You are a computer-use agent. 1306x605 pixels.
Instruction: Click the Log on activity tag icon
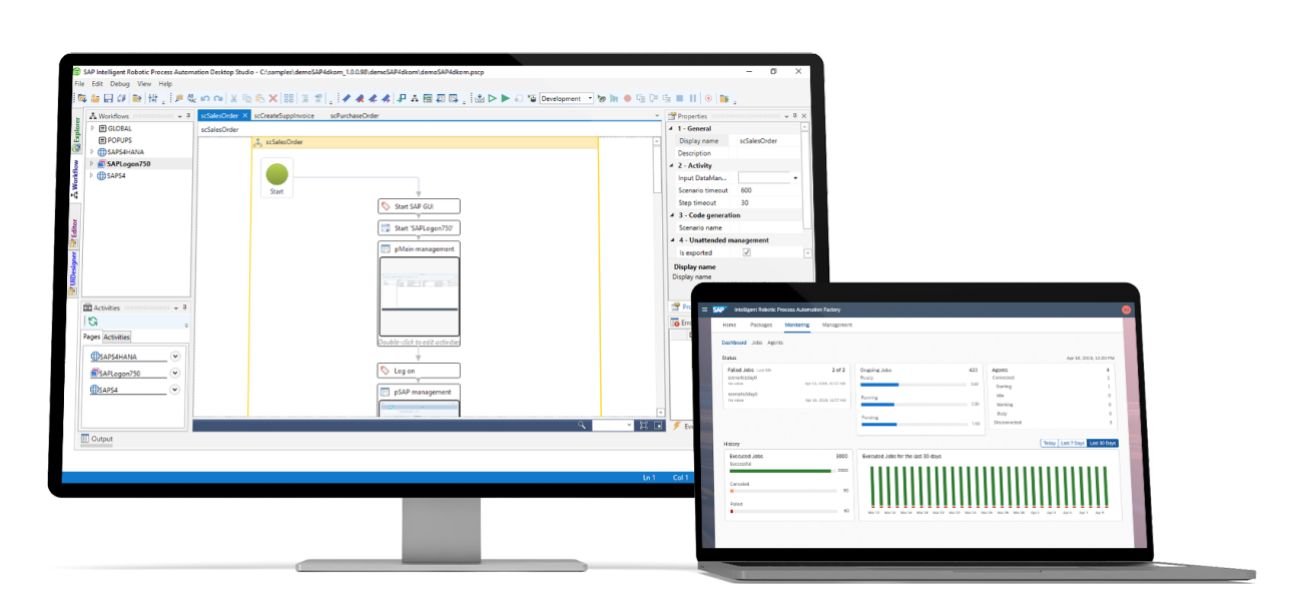[386, 371]
